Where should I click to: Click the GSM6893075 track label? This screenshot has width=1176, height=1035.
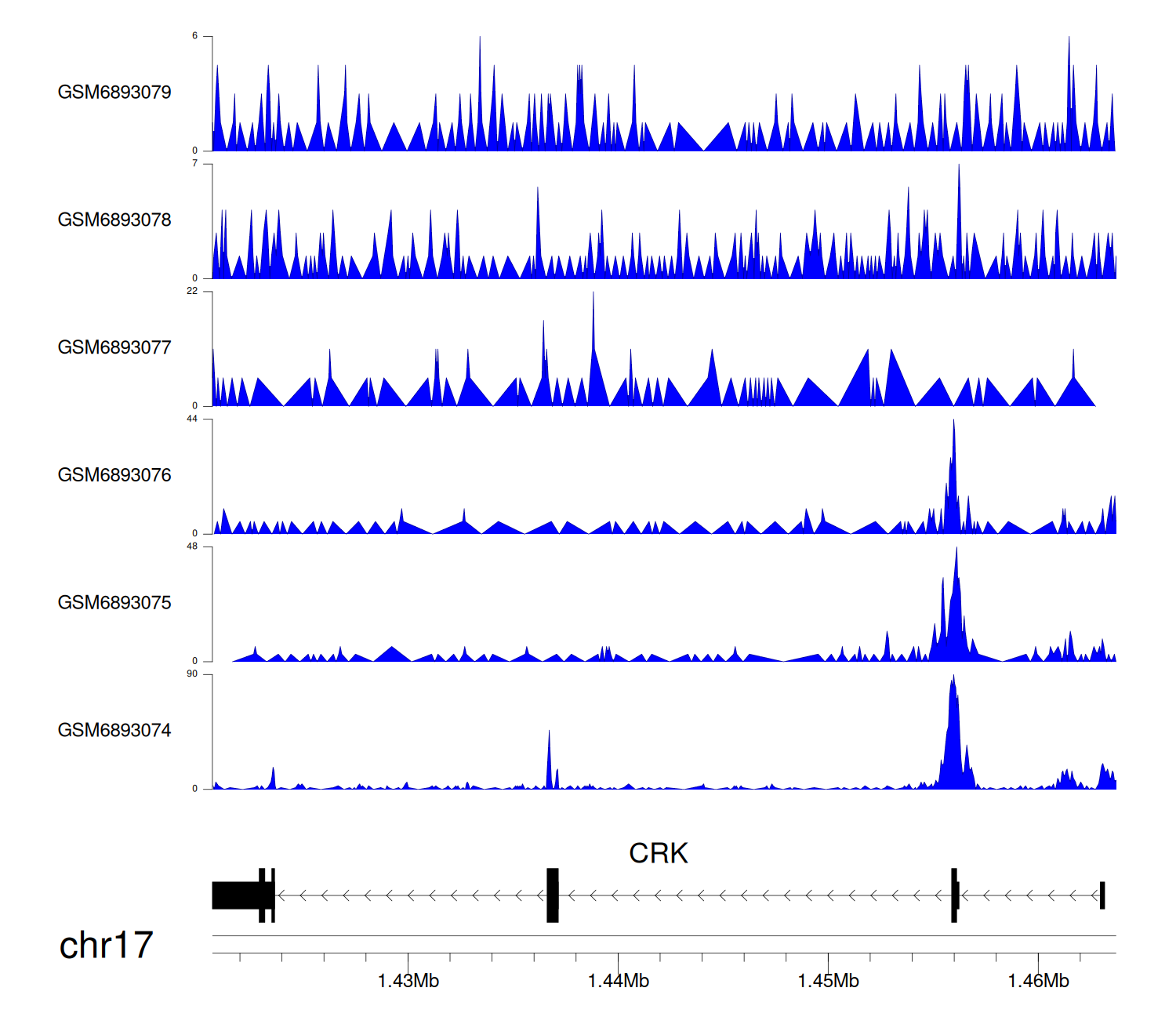click(x=114, y=603)
